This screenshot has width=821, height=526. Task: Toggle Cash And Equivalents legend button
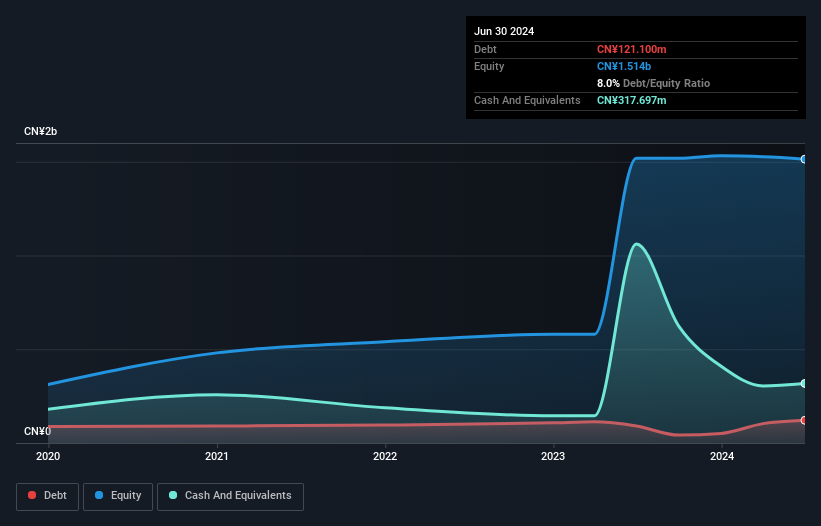(x=230, y=496)
